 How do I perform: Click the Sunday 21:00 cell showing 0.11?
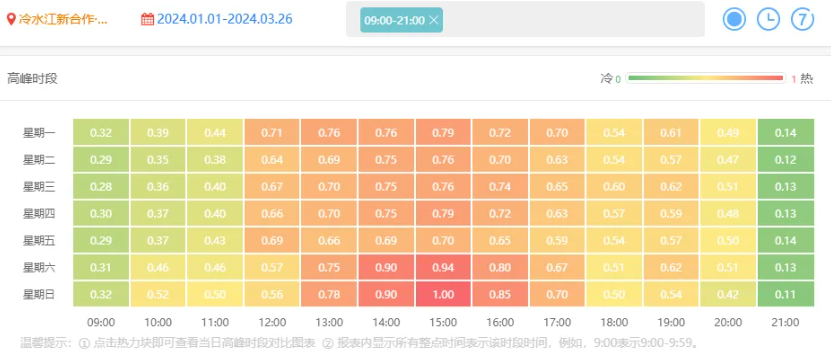785,294
